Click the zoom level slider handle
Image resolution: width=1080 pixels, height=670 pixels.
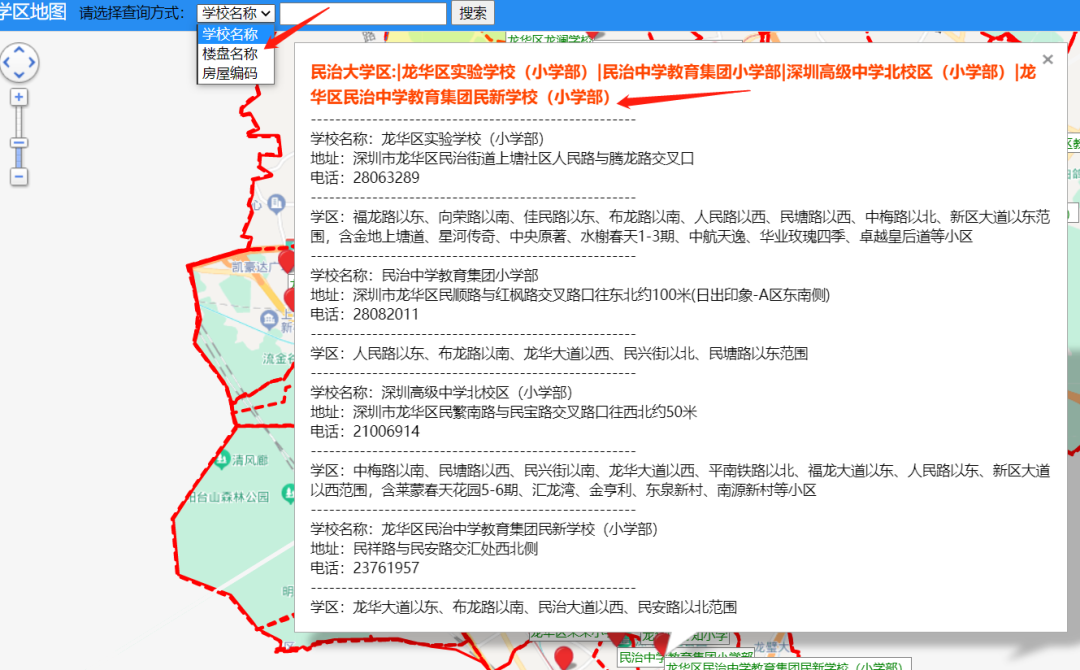click(19, 143)
